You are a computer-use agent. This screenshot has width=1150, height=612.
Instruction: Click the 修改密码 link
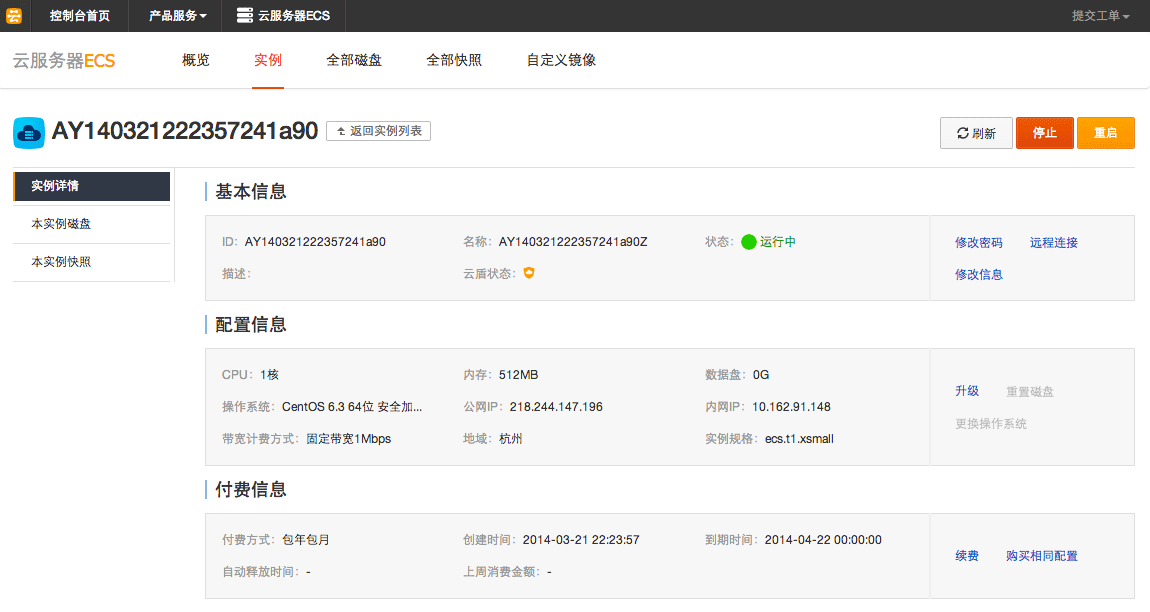(x=978, y=242)
